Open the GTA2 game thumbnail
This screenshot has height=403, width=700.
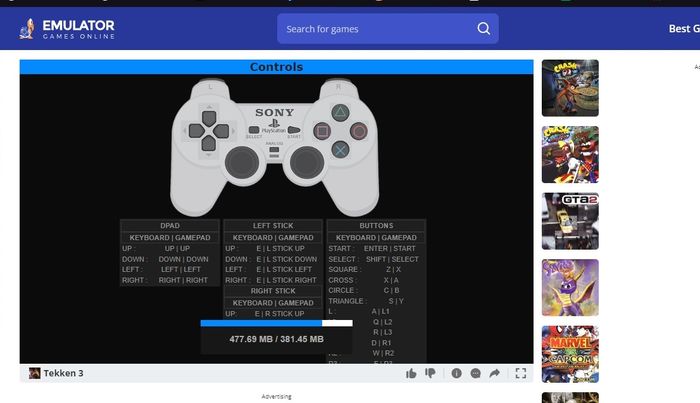[570, 221]
